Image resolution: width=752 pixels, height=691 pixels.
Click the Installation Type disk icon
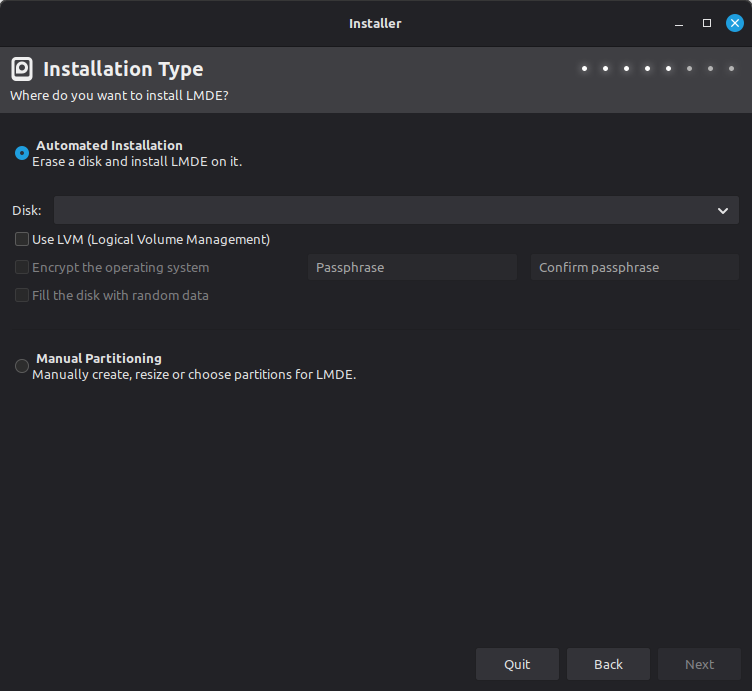(x=22, y=69)
